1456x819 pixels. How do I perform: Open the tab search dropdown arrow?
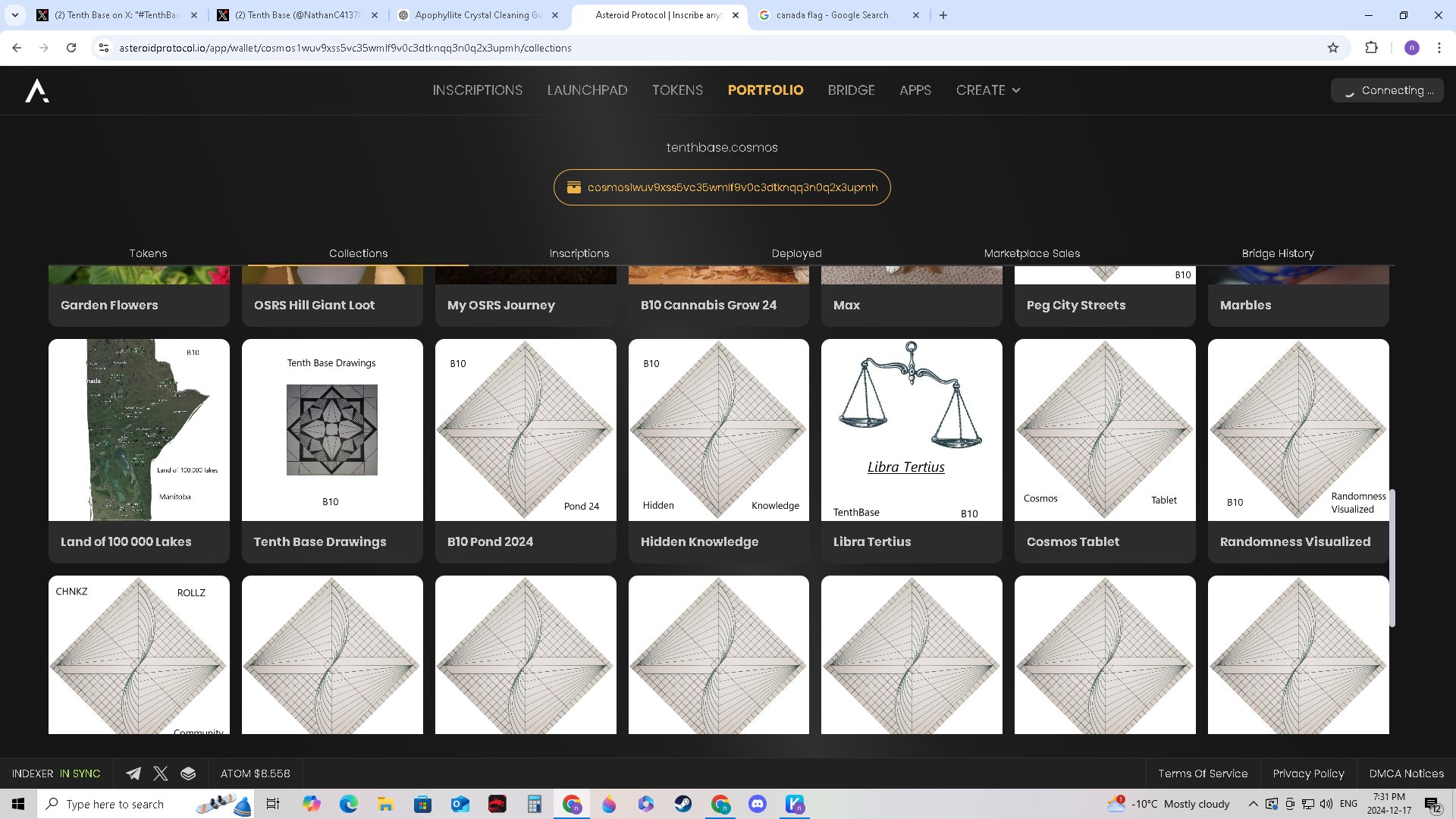[14, 15]
